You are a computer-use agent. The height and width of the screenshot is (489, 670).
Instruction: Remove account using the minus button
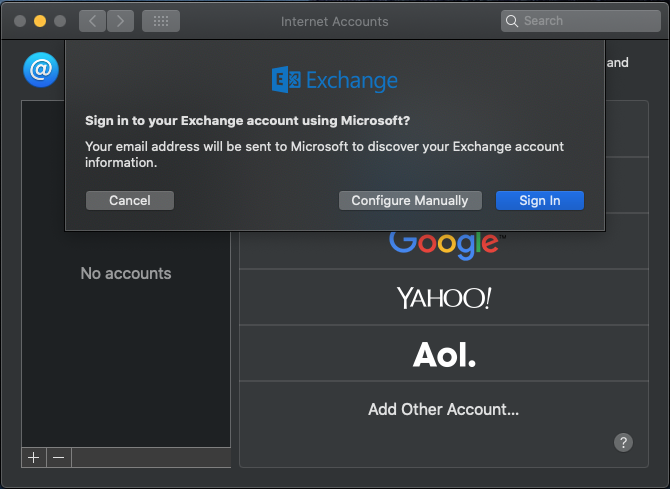click(x=59, y=457)
